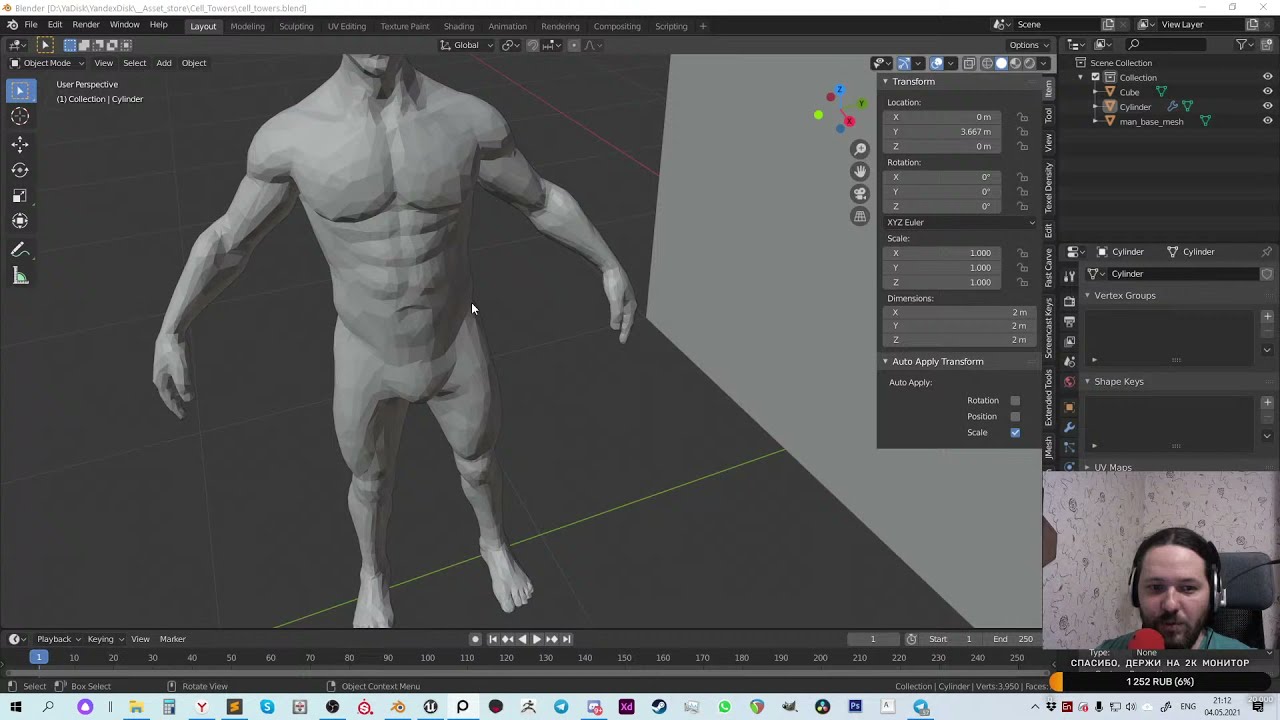Enable wireframe viewport shading
Screen dimensions: 1280x720
pyautogui.click(x=987, y=64)
